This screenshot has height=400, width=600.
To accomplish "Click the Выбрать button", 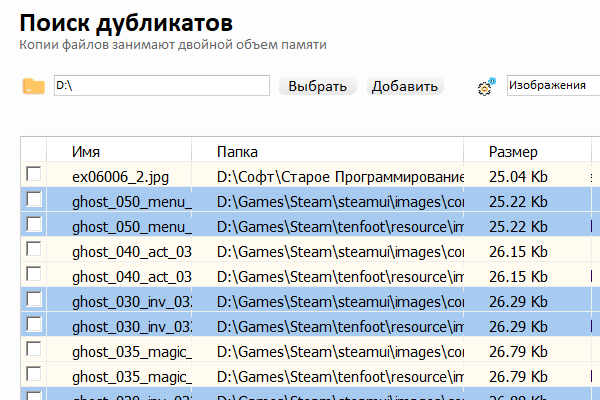I will click(x=318, y=86).
